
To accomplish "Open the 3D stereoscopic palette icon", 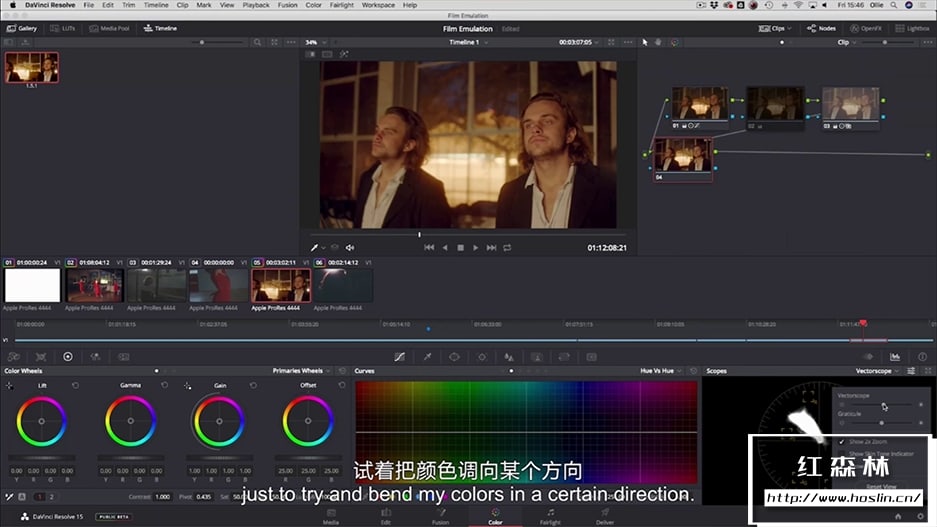I will coord(592,357).
